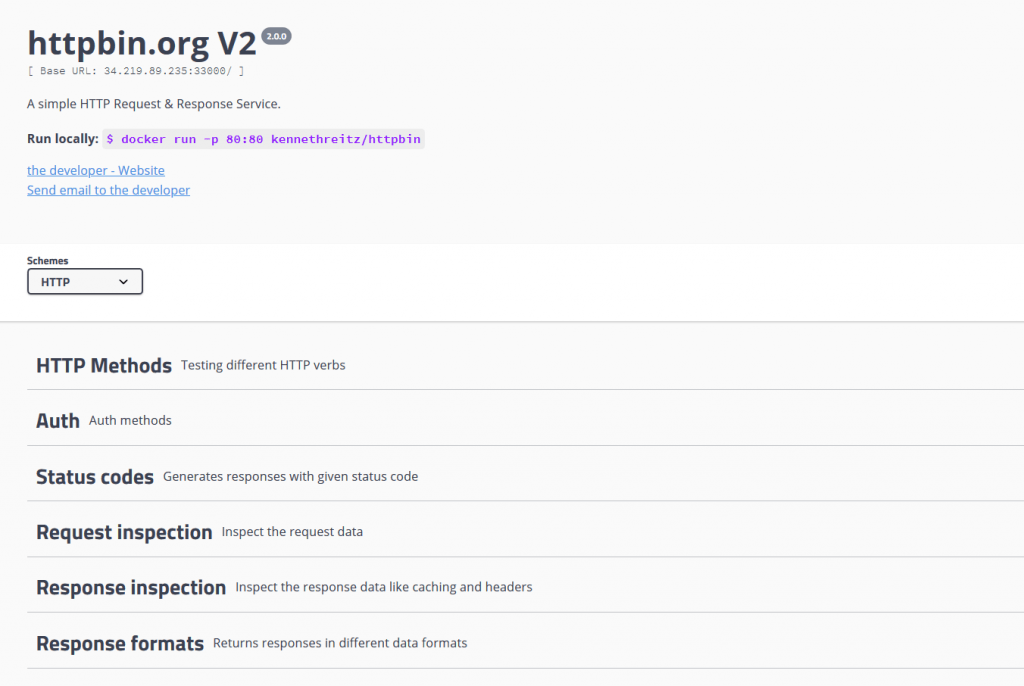This screenshot has height=686, width=1024.
Task: Click the httpbin.org V2 title
Action: tap(142, 43)
